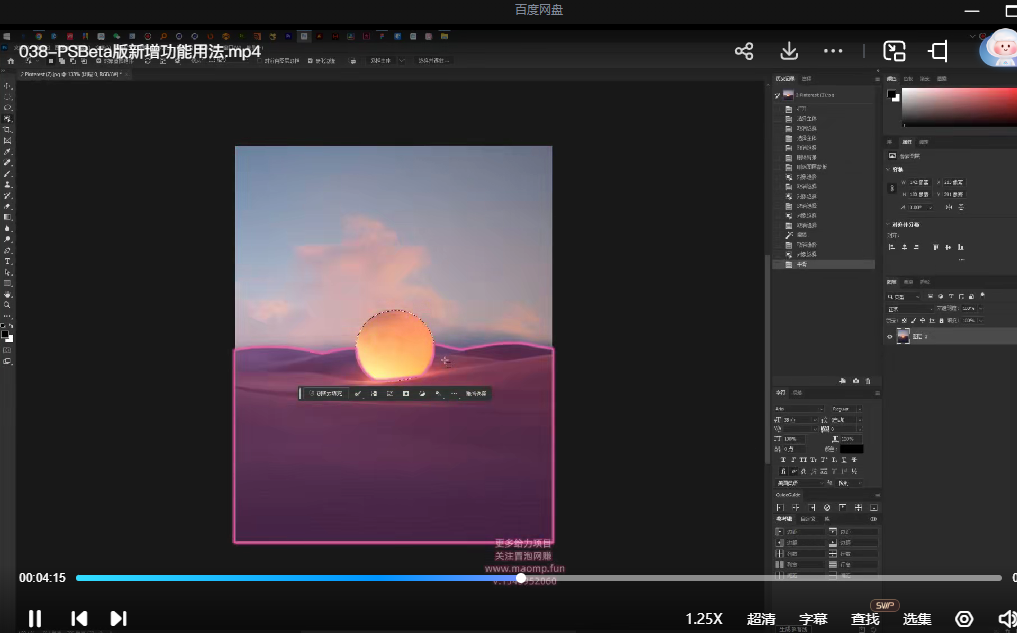
Task: Select the Horizontal Type tool
Action: 8,261
